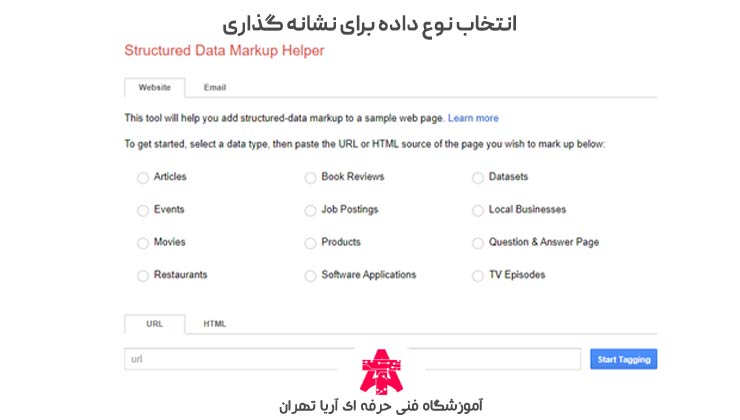Choose Software Applications data type
Screen dimensions: 740x420
tap(310, 276)
